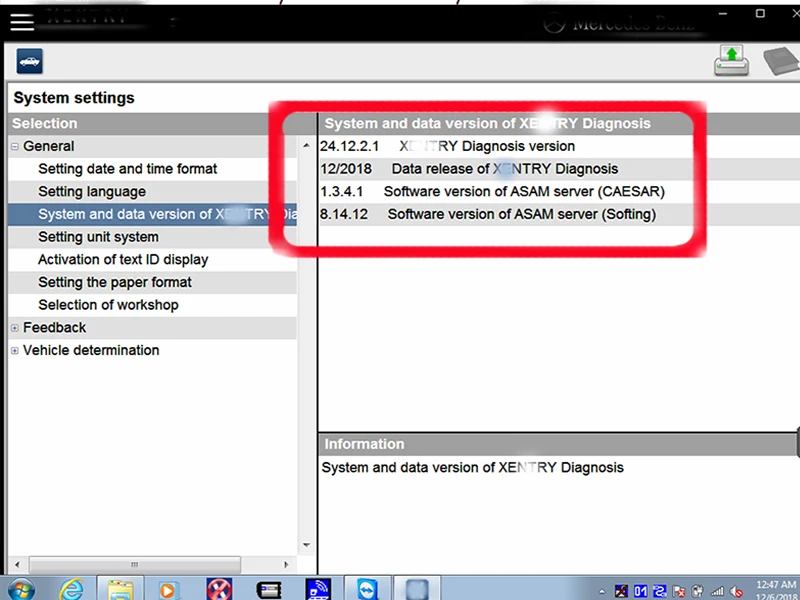Click the network signal bars tray icon
Screen dimensions: 800x600
pos(717,591)
